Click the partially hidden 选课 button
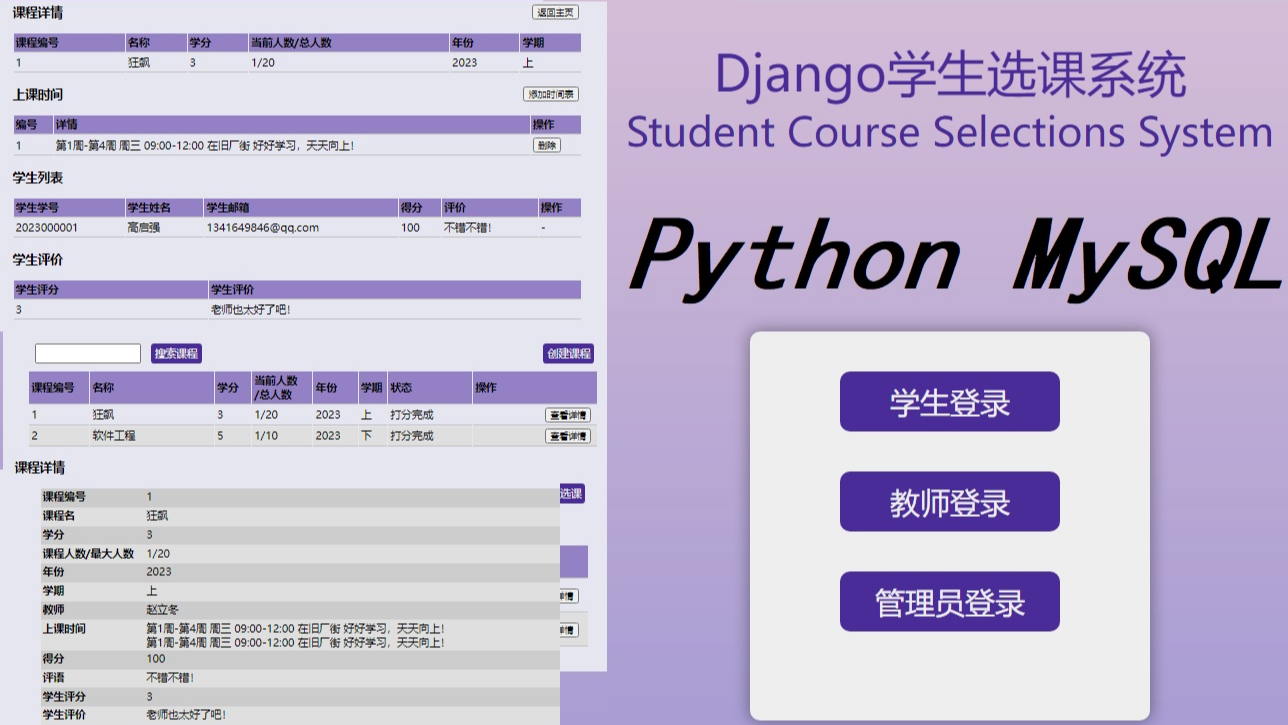This screenshot has width=1288, height=725. coord(571,494)
